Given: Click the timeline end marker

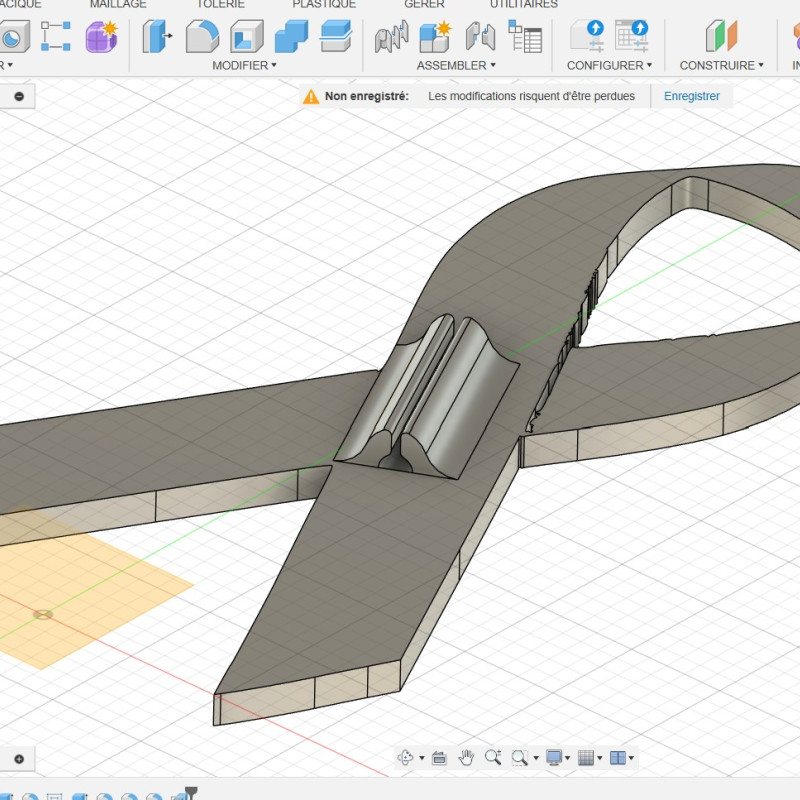Looking at the screenshot, I should (x=191, y=793).
